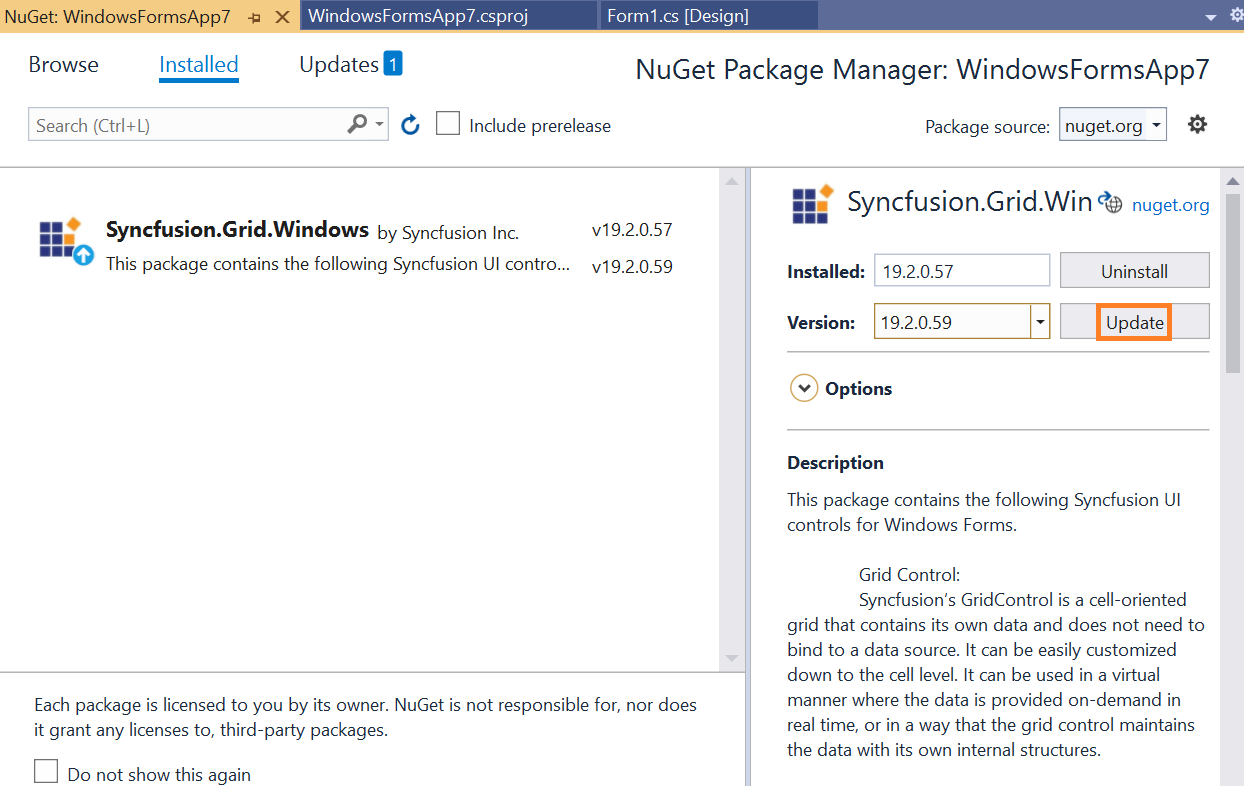Open document tabs overflow arrow

[1211, 17]
